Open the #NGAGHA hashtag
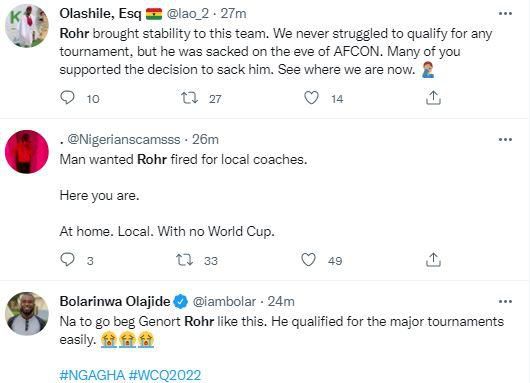 92,375
